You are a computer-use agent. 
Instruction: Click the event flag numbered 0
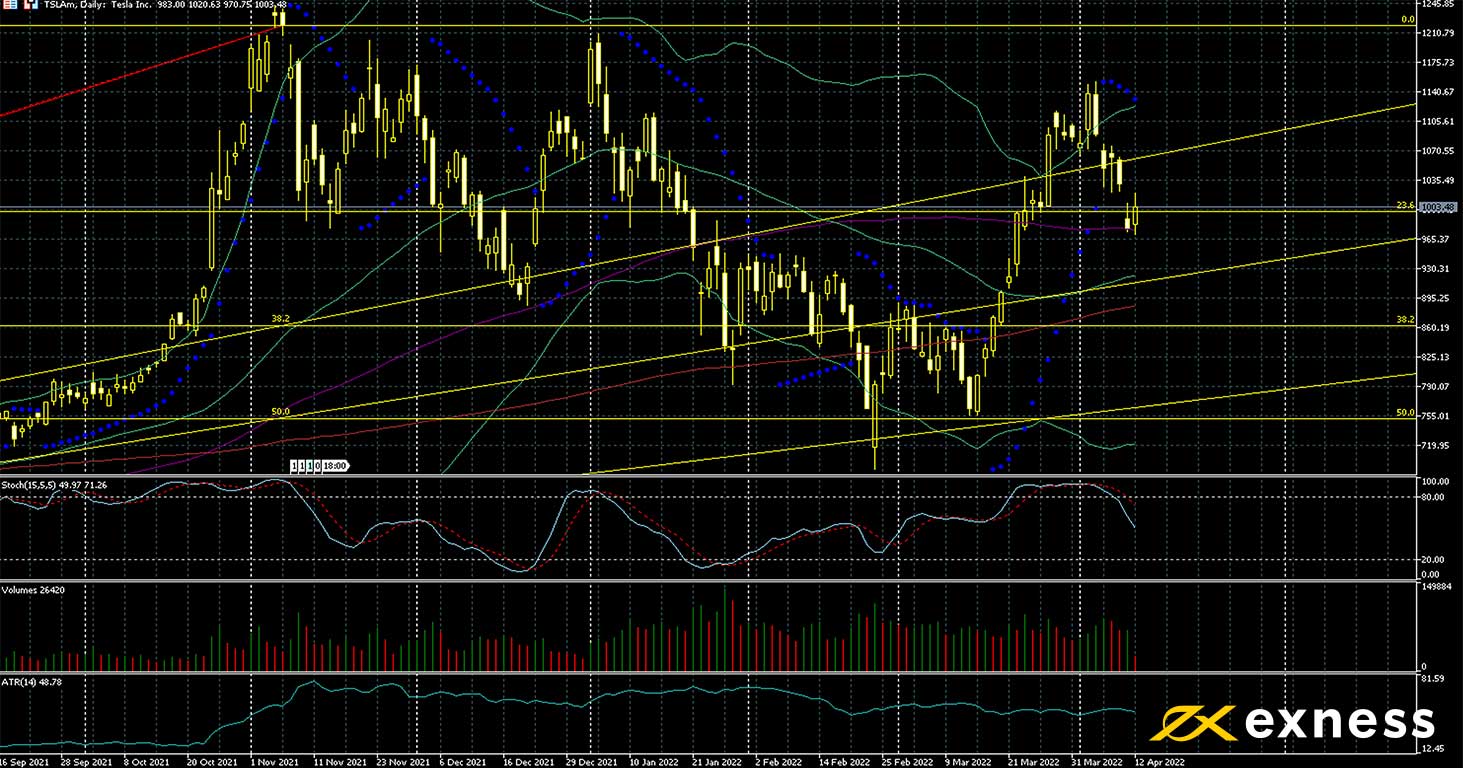317,466
